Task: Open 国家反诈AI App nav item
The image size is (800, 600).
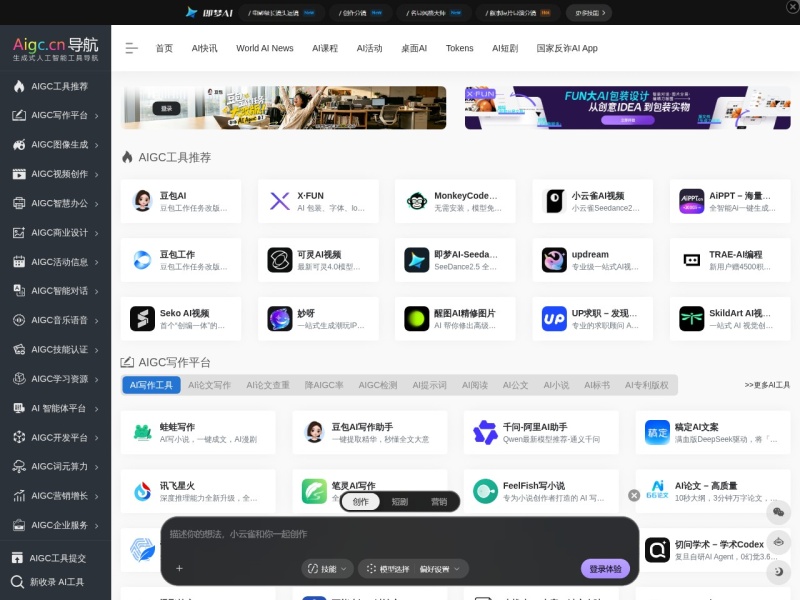Action: coord(567,48)
